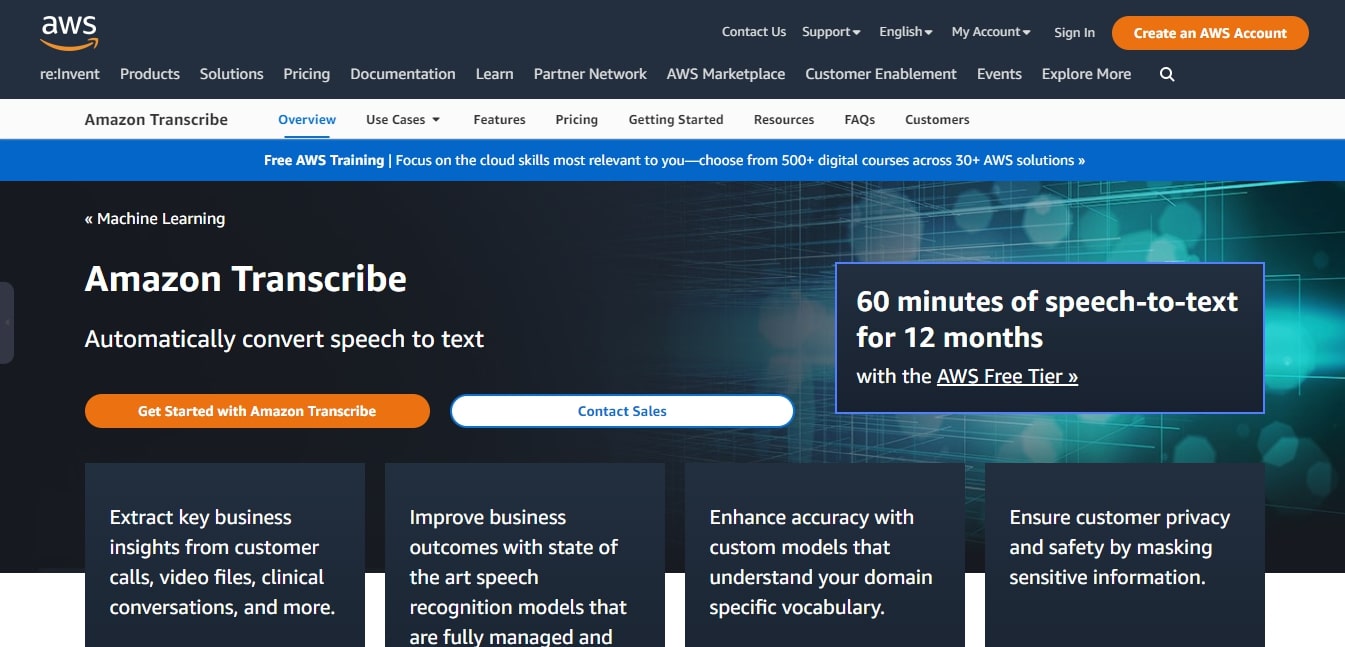Open the Documentation menu
Viewport: 1345px width, 647px height.
coord(403,74)
